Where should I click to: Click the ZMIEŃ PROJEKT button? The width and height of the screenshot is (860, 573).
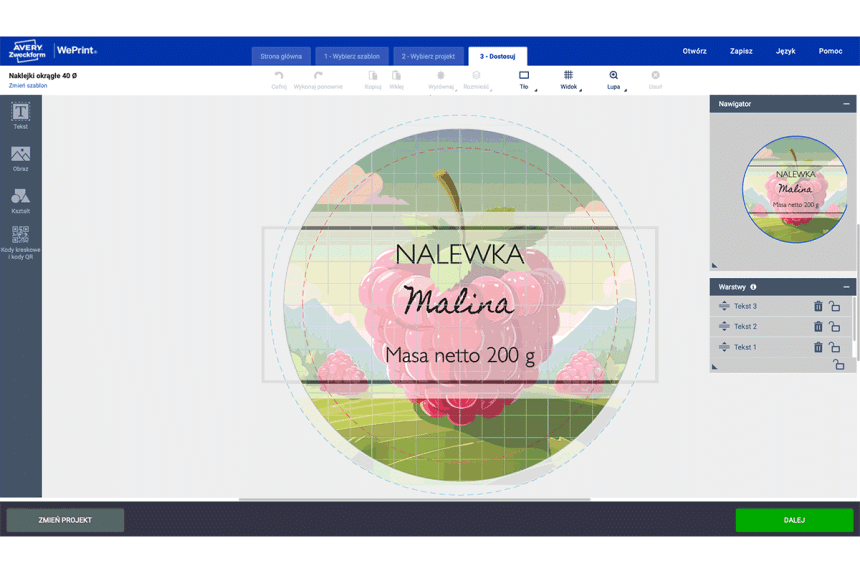[x=65, y=520]
